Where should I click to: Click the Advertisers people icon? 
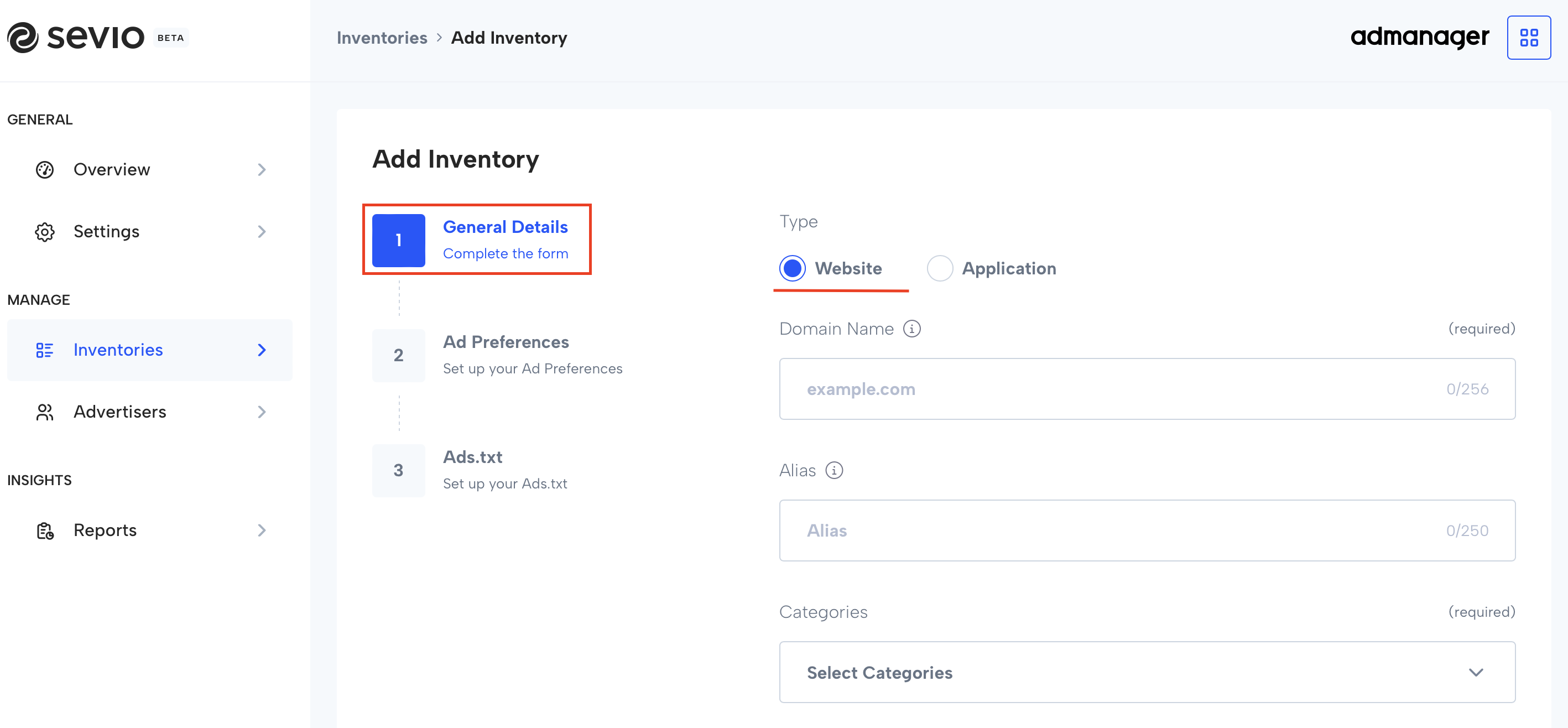44,412
